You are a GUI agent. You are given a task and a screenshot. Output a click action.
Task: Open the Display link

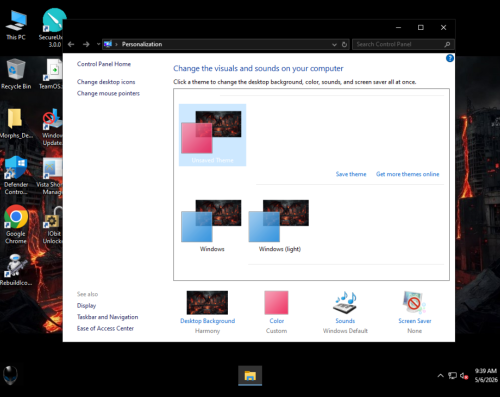(x=86, y=306)
